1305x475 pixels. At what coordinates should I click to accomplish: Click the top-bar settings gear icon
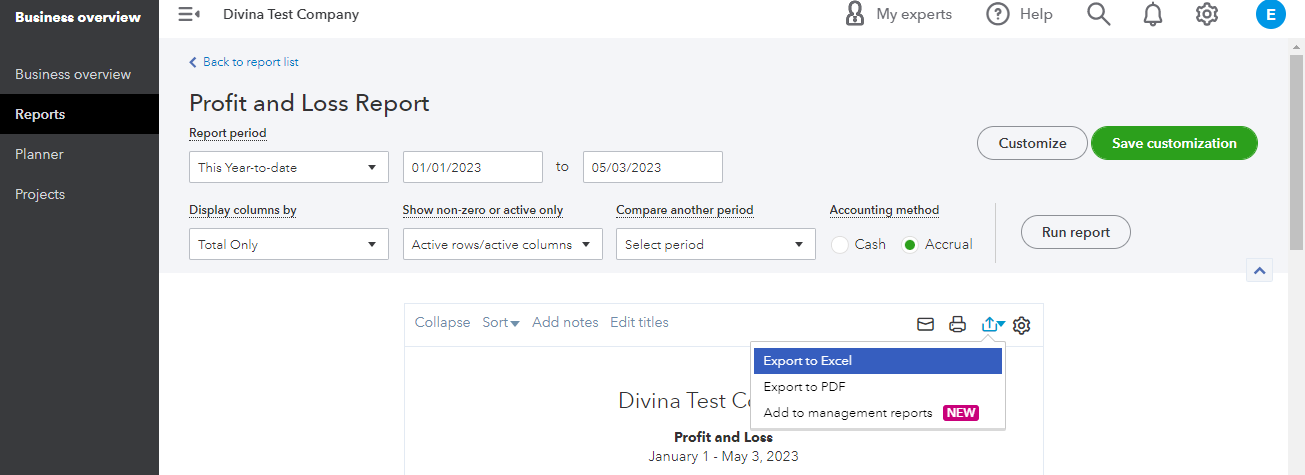coord(1207,14)
